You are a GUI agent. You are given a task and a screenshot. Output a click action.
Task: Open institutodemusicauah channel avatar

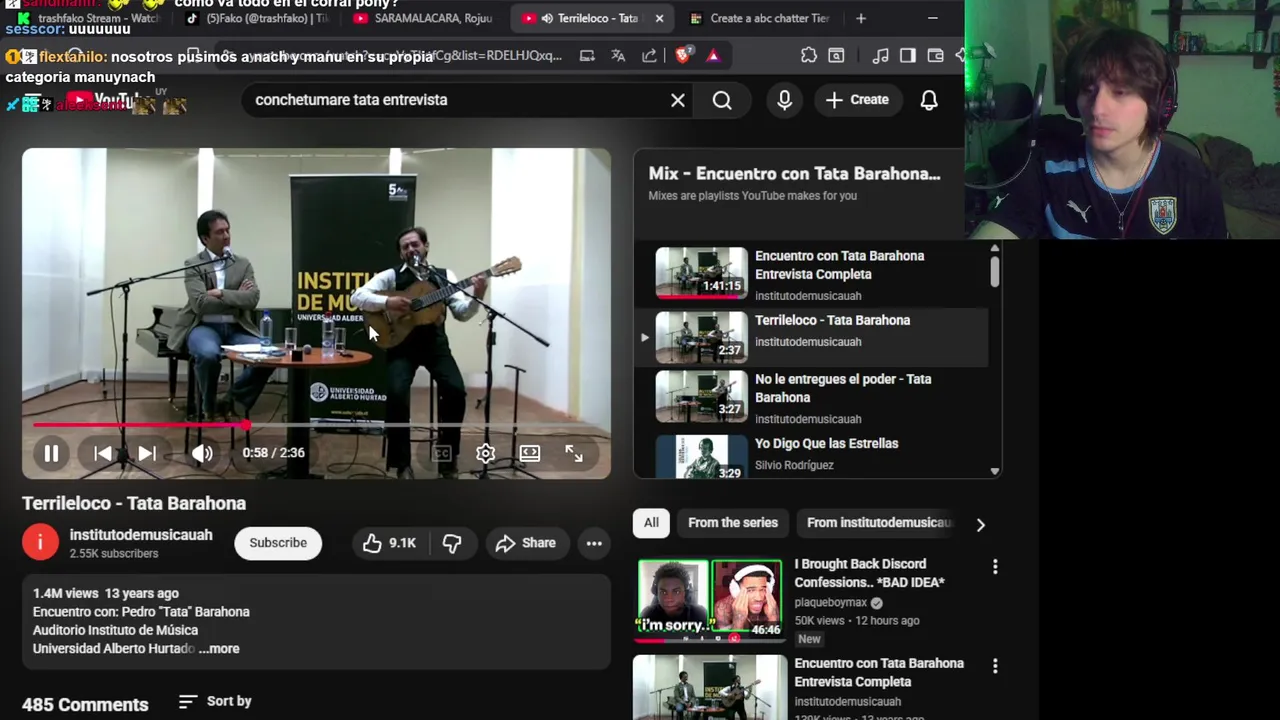(40, 542)
